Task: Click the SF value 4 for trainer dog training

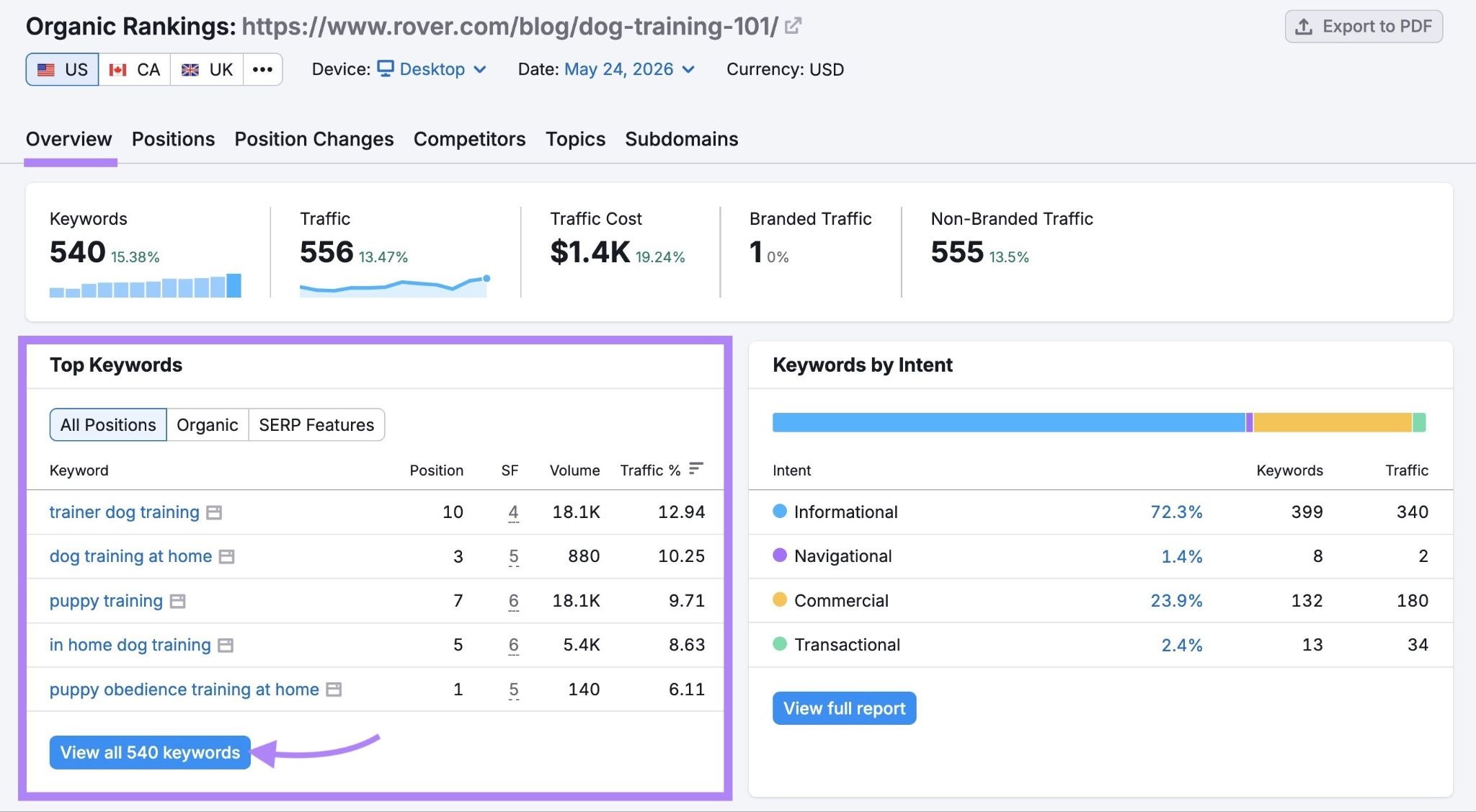Action: tap(513, 512)
